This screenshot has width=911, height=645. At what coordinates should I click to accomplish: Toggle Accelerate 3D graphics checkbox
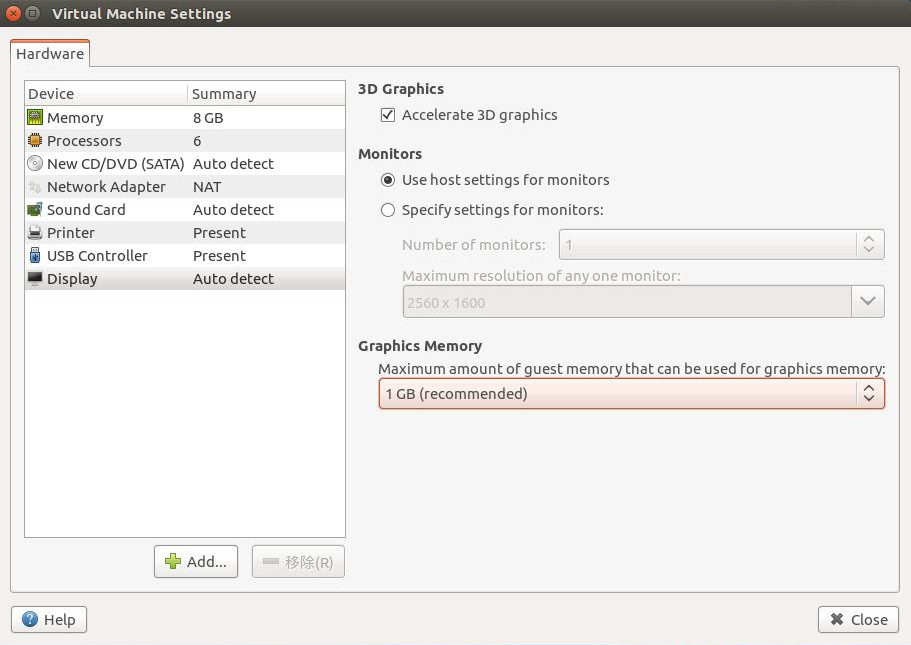pos(388,115)
